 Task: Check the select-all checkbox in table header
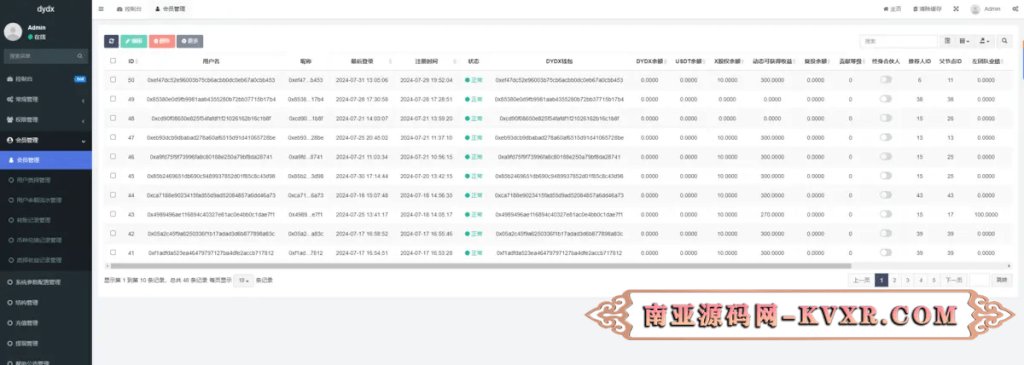113,61
